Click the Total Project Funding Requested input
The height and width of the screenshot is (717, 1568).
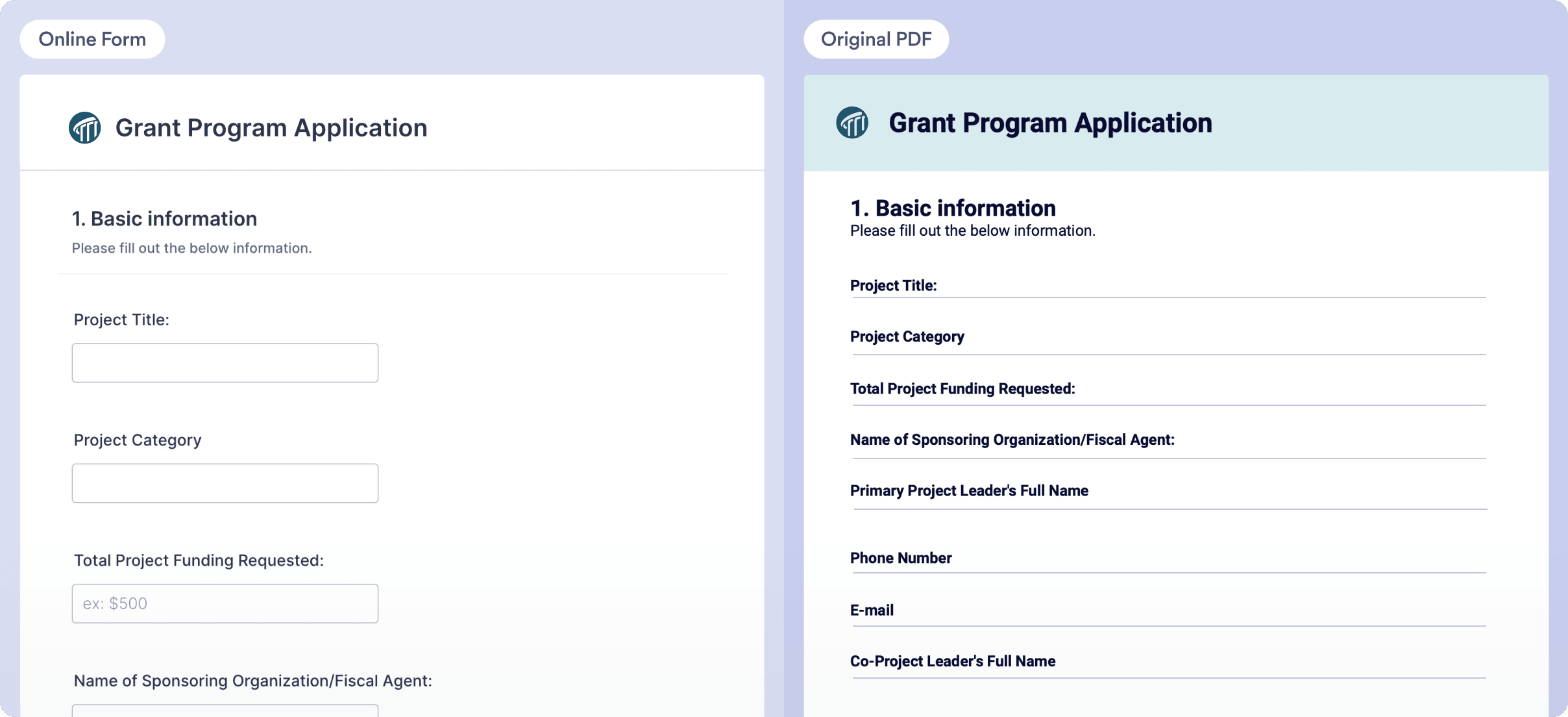225,603
